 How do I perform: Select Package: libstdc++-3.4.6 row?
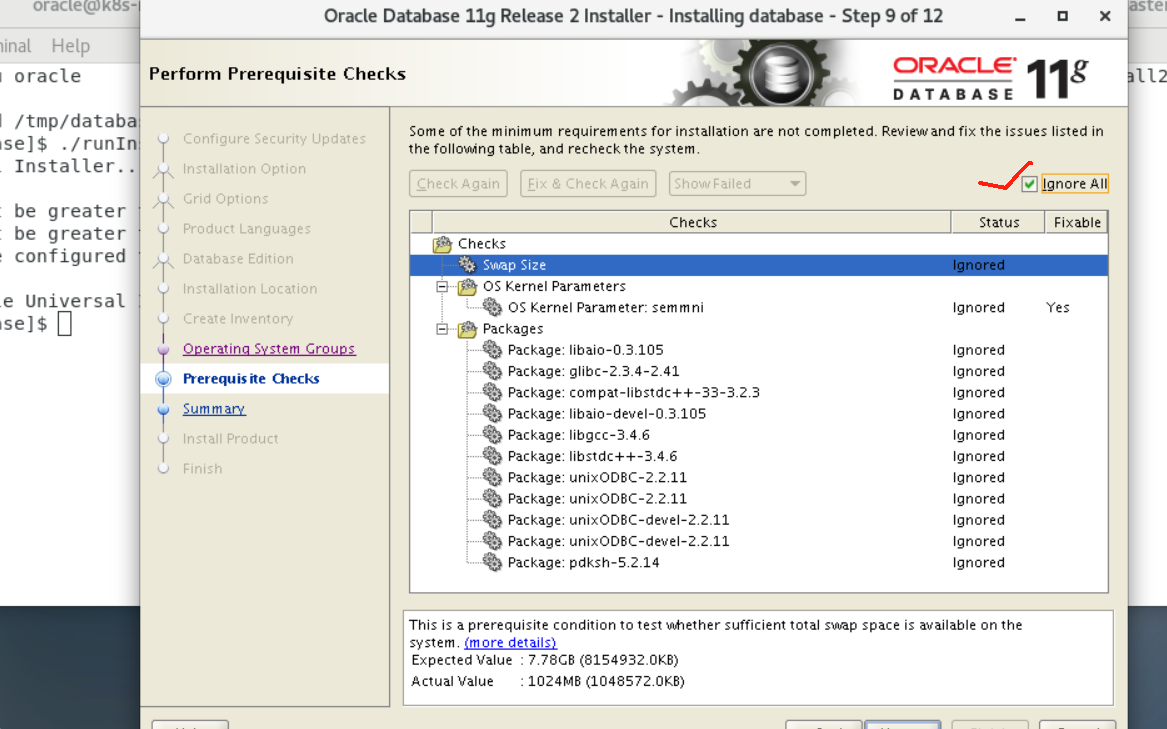758,456
